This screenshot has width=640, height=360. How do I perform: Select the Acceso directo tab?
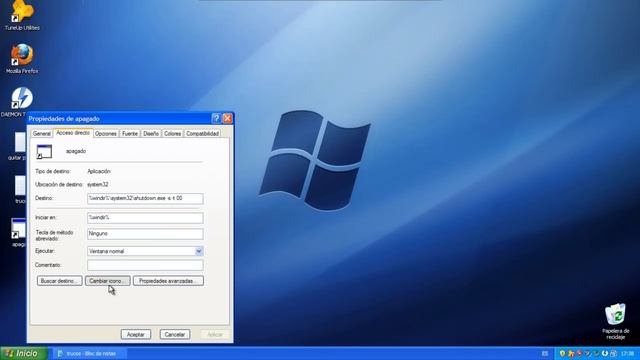coord(73,133)
